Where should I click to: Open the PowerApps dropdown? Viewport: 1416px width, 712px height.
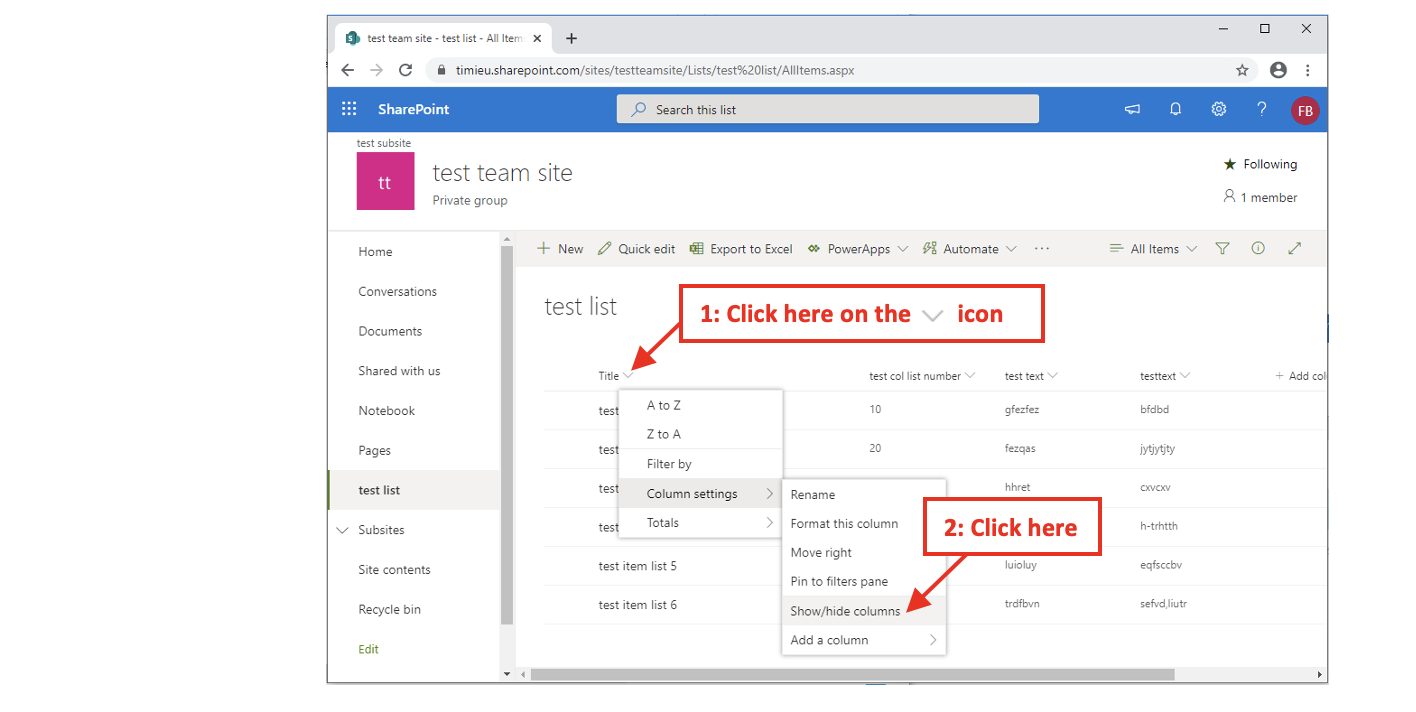[x=857, y=249]
